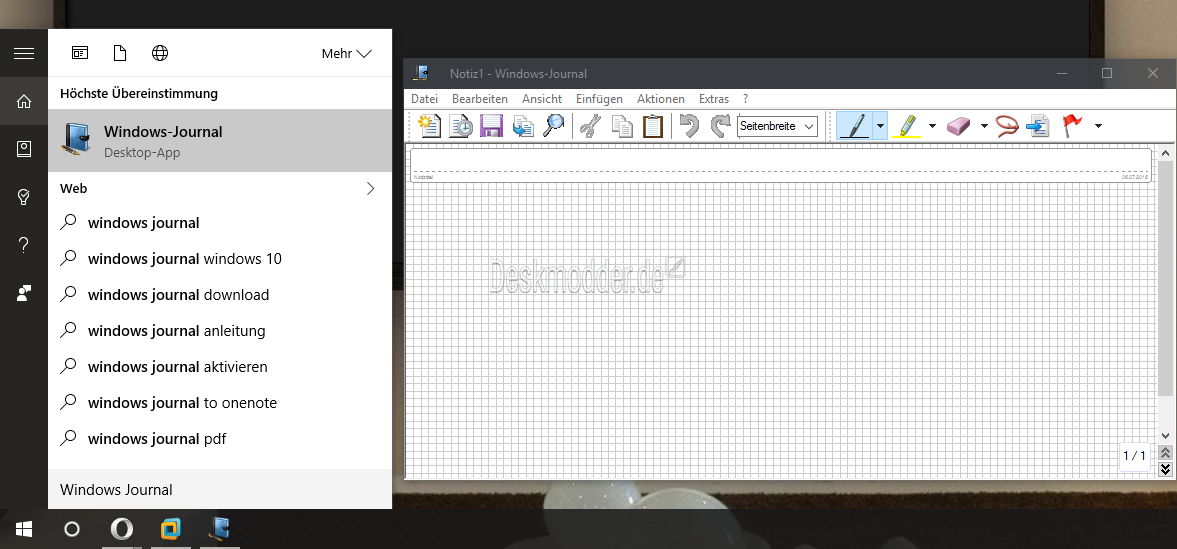The height and width of the screenshot is (549, 1177).
Task: Open the Datei menu
Action: [425, 98]
